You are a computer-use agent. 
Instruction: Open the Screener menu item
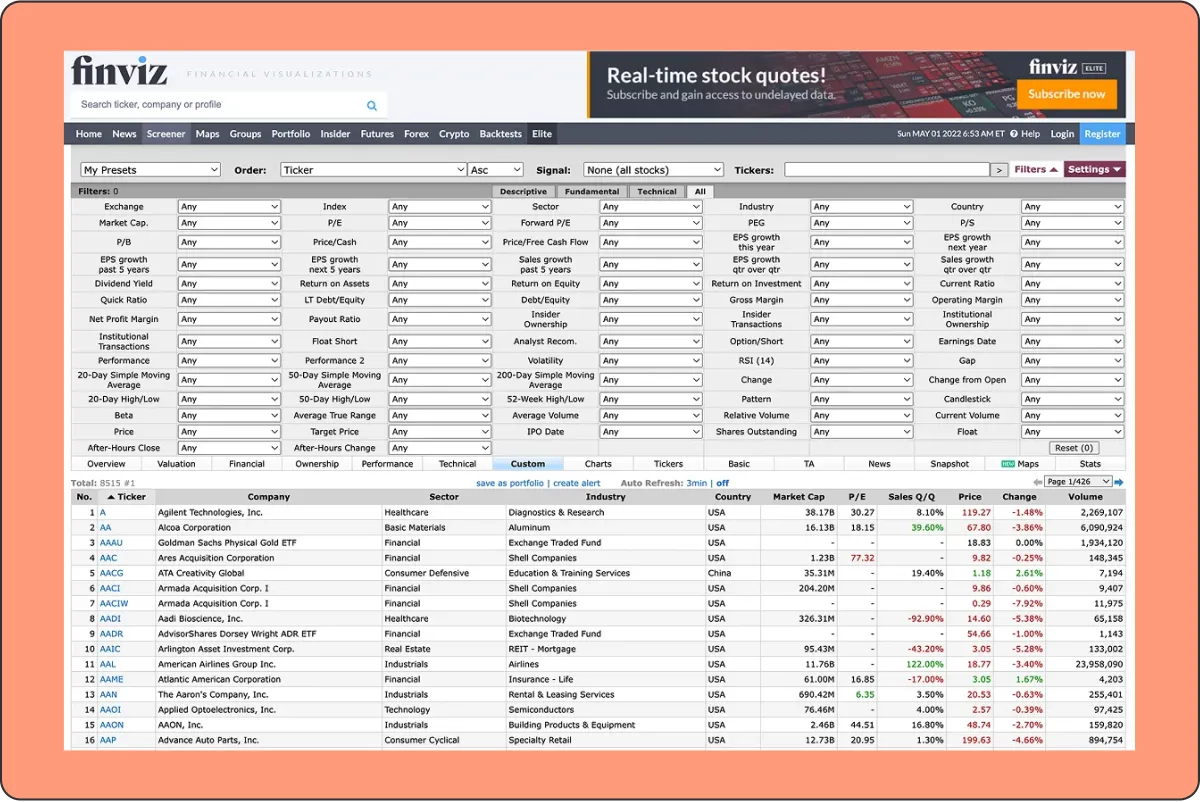(x=166, y=134)
